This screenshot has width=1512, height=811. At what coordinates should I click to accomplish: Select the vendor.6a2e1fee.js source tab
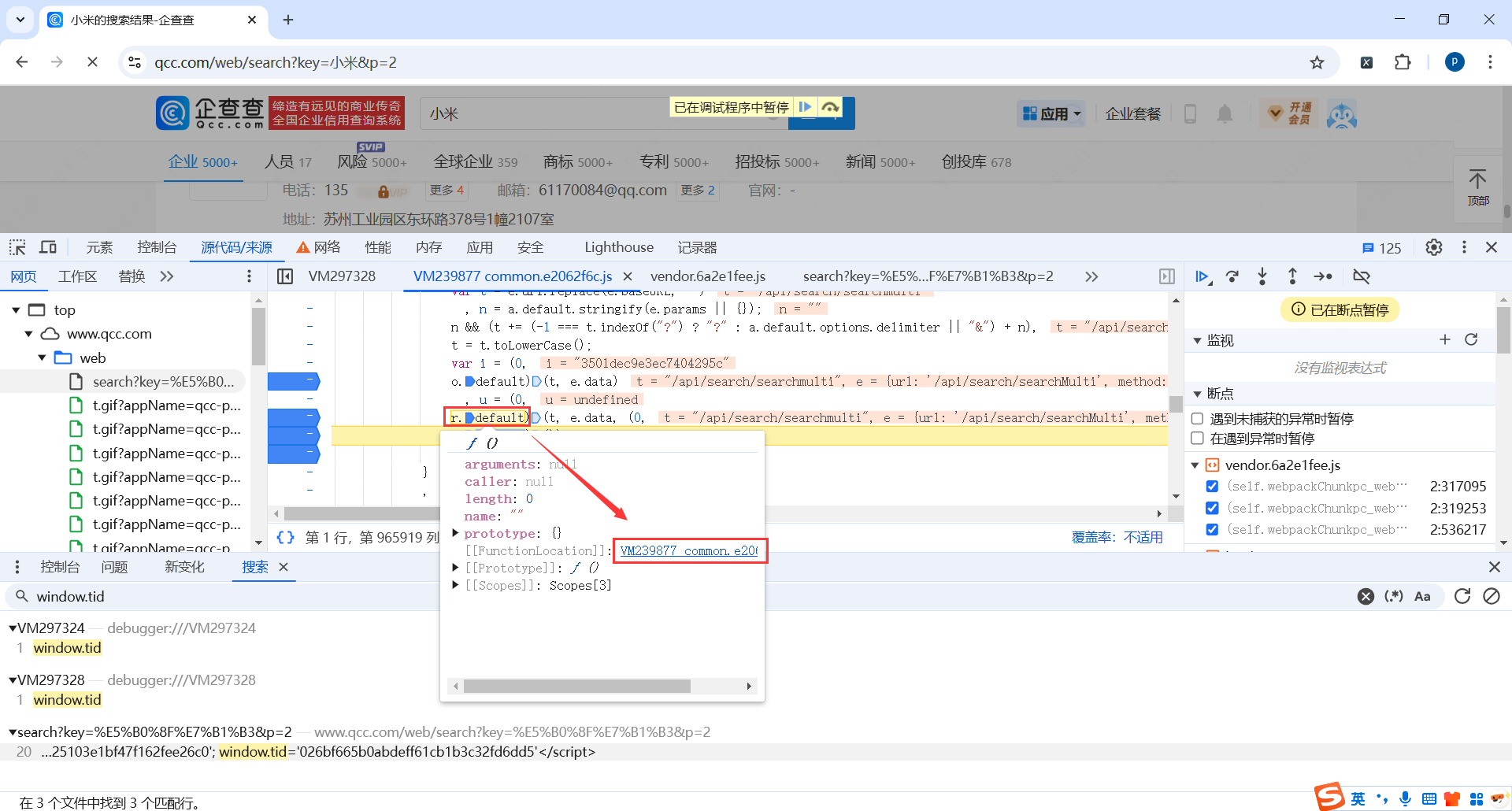click(708, 276)
